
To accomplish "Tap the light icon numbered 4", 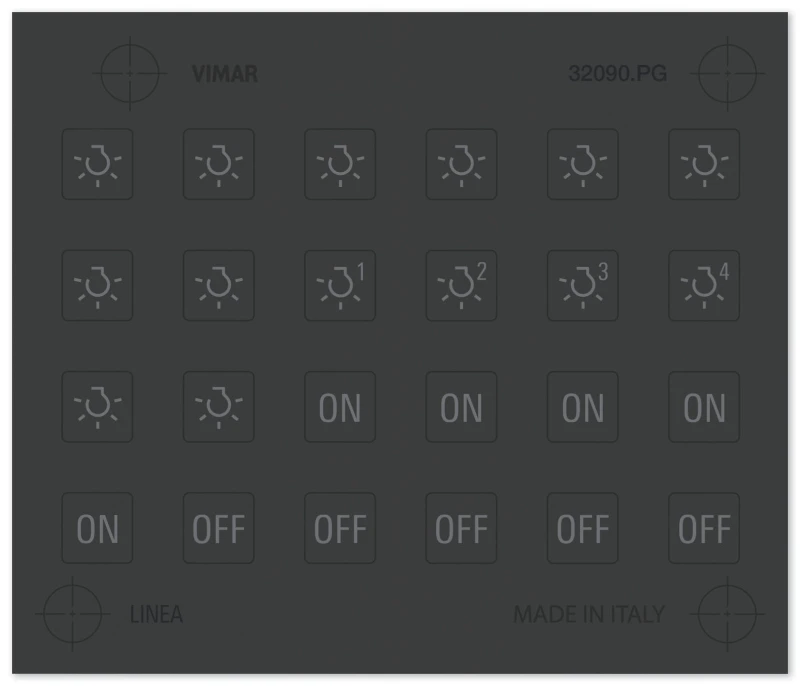I will click(x=704, y=286).
